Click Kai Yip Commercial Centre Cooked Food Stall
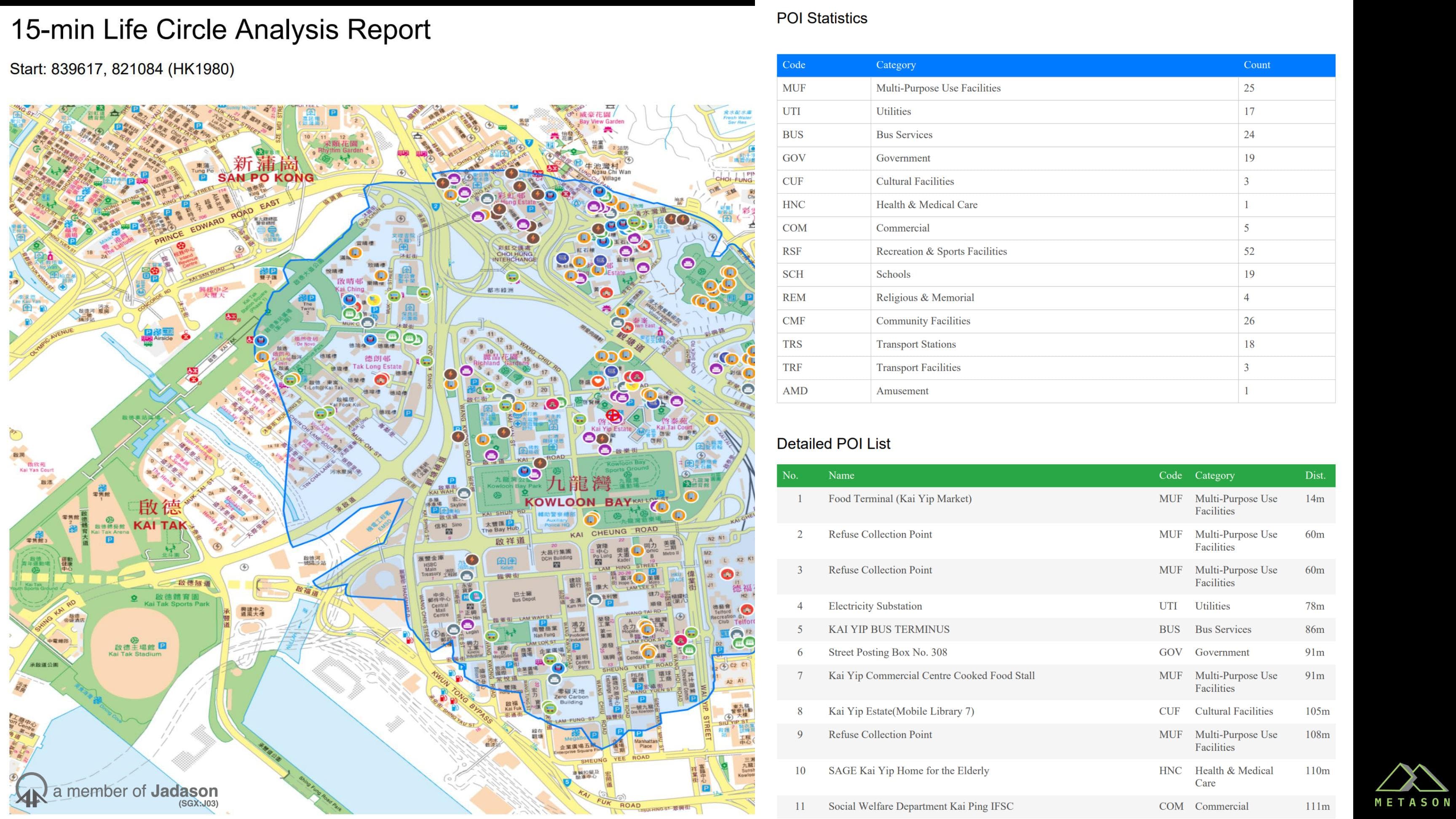 pyautogui.click(x=931, y=675)
